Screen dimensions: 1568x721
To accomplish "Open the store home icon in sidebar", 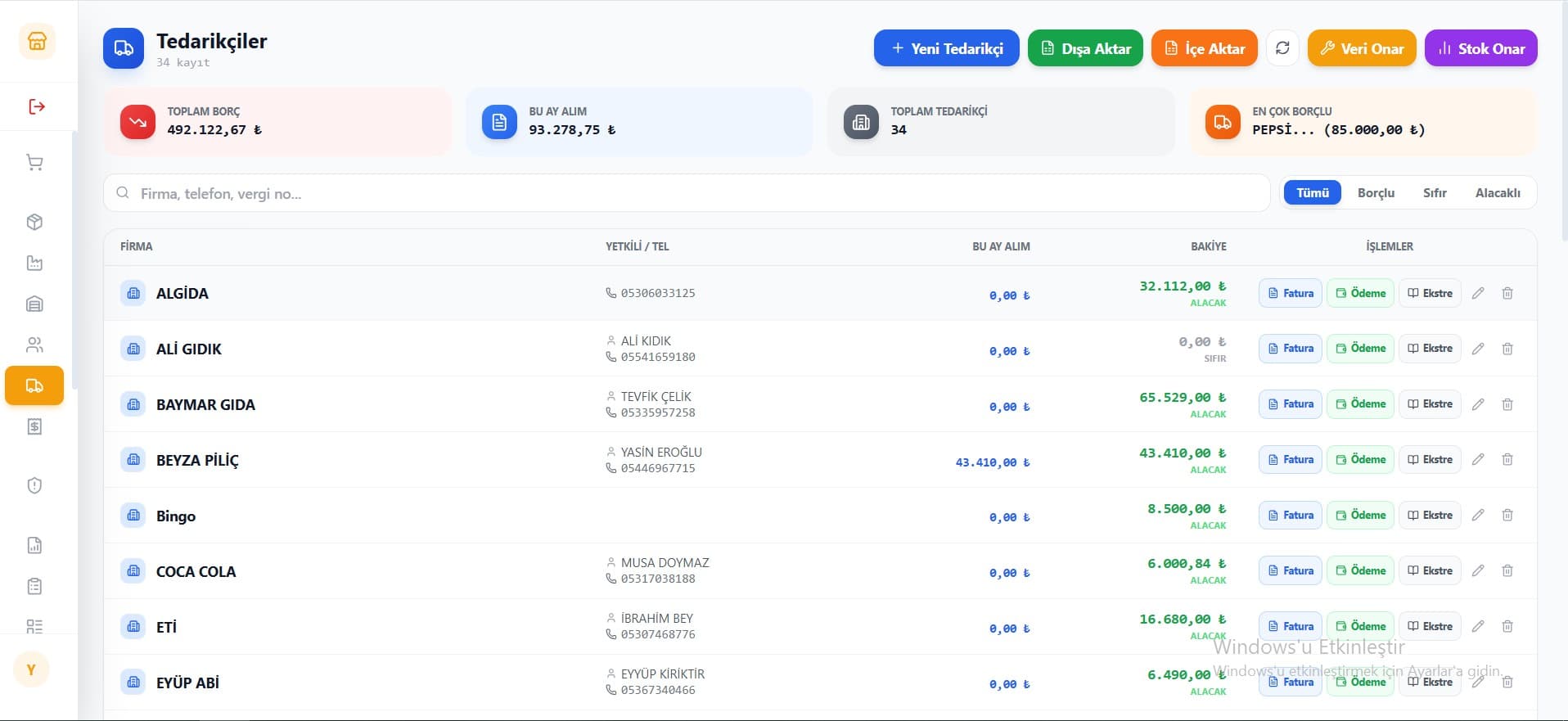I will (x=37, y=41).
